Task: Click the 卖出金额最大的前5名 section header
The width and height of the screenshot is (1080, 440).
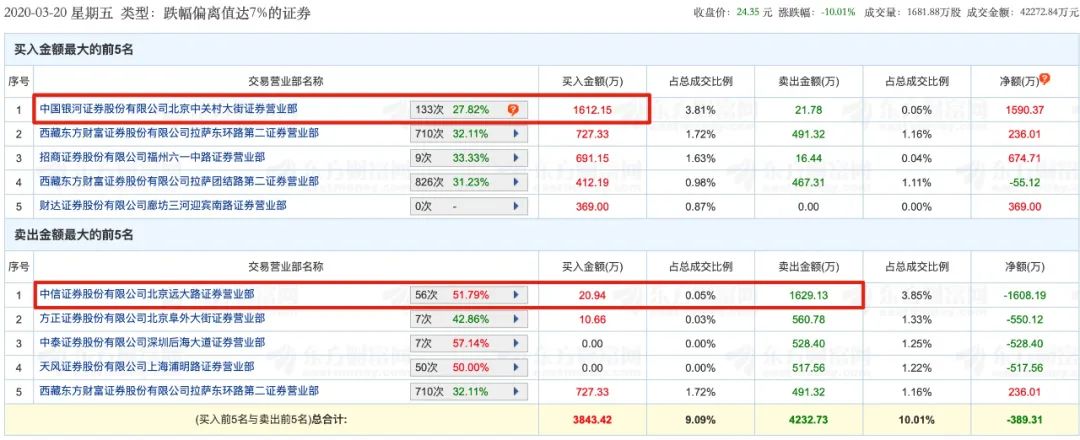Action: tap(73, 235)
